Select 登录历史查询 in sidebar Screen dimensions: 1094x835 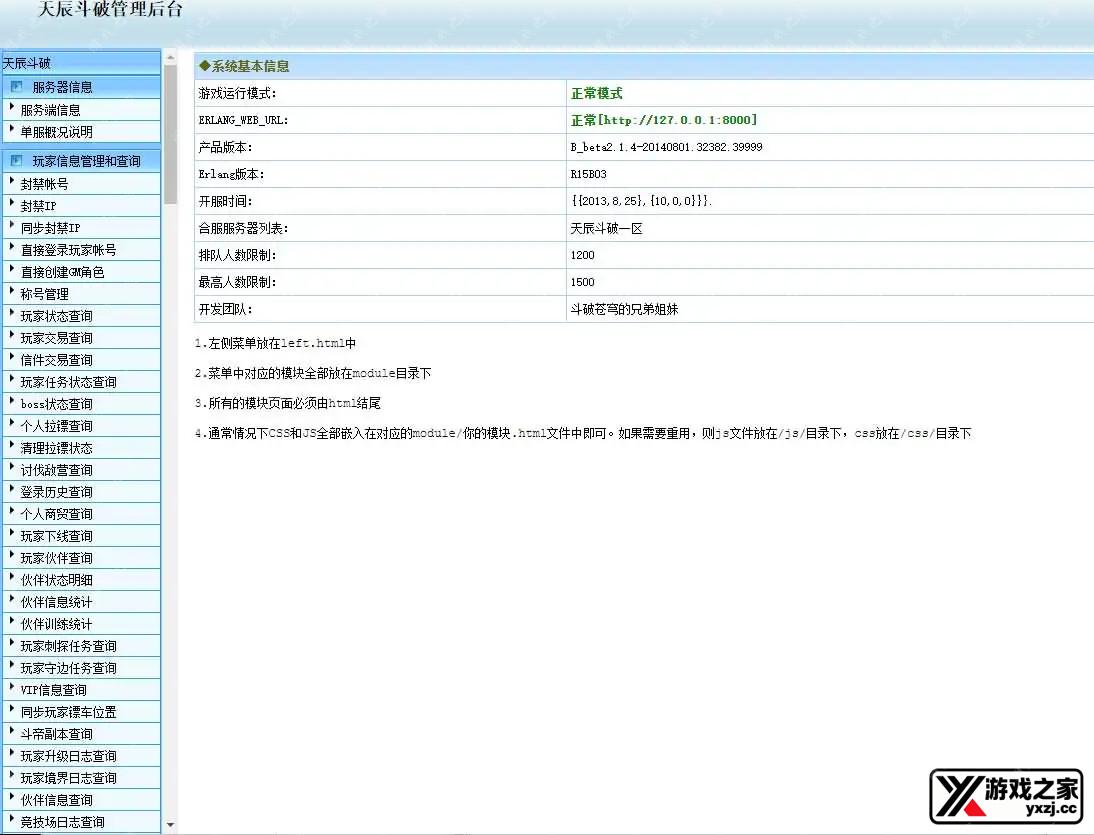click(57, 492)
